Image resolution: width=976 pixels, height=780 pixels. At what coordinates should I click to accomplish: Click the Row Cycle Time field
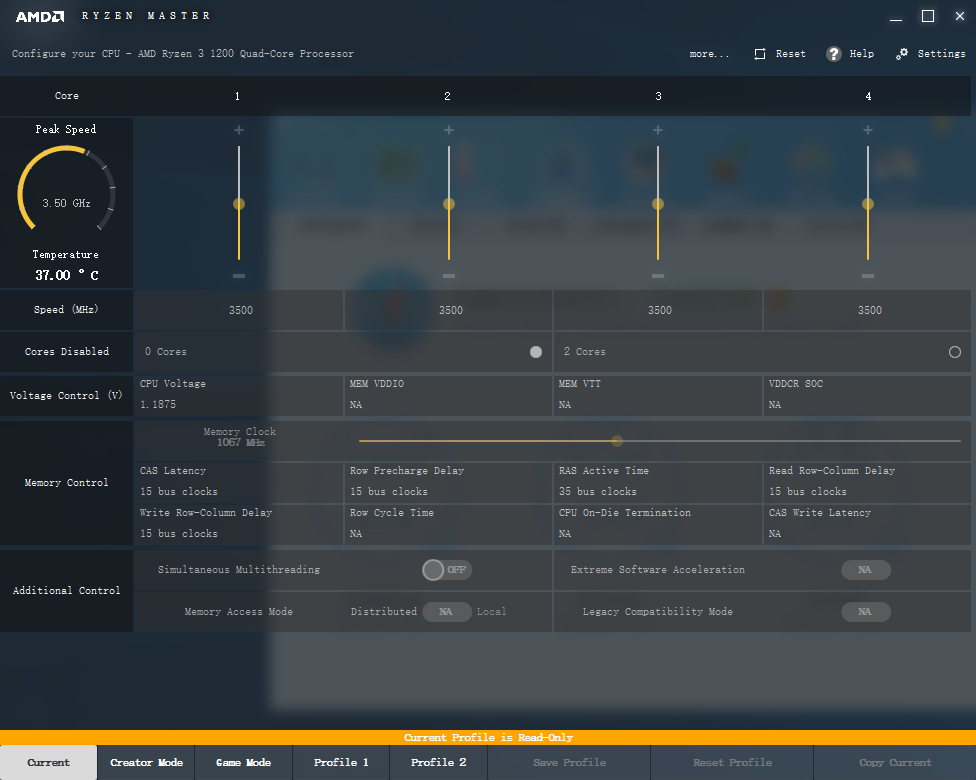448,524
